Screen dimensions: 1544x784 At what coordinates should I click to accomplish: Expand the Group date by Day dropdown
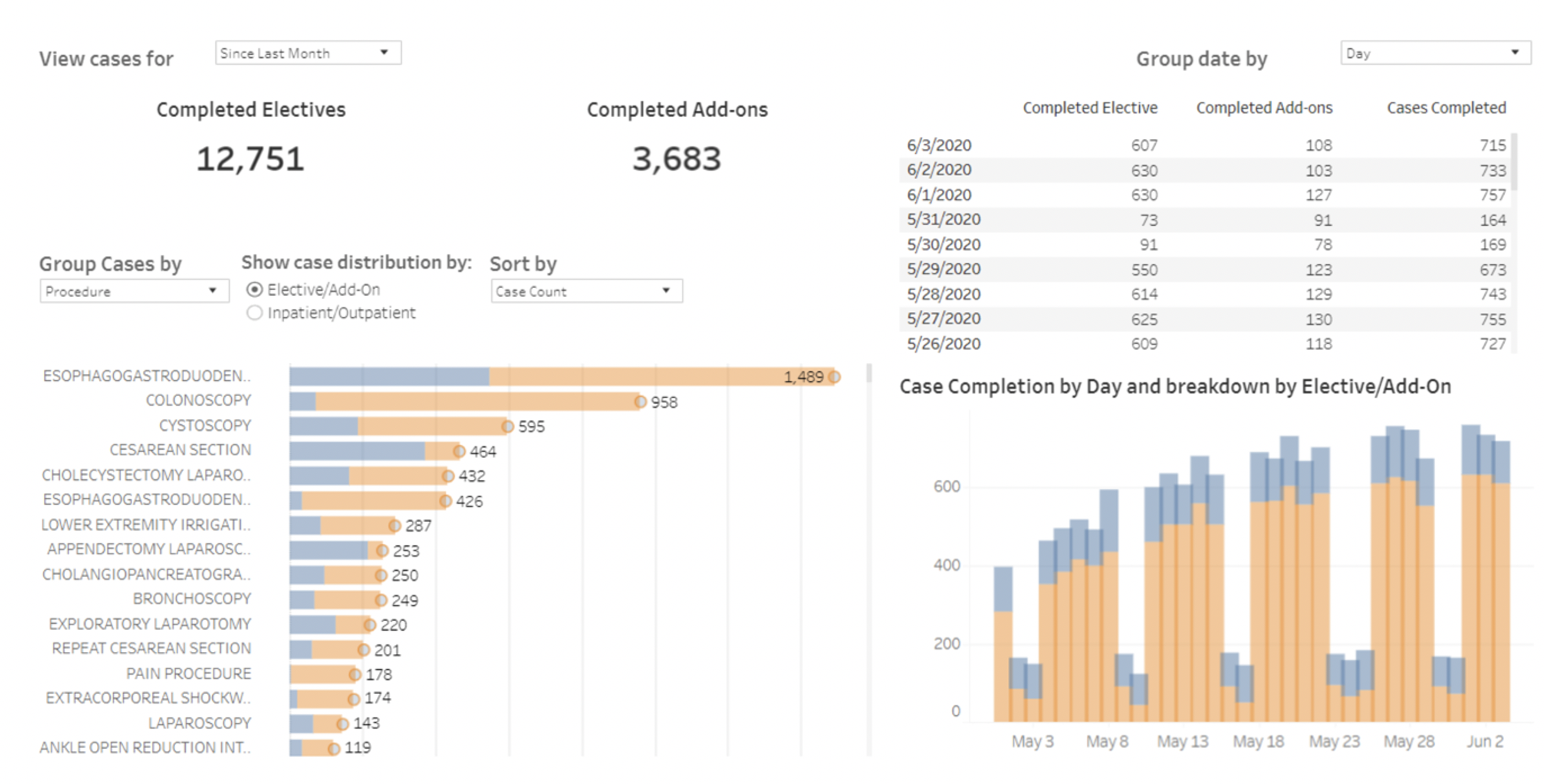[x=1435, y=53]
